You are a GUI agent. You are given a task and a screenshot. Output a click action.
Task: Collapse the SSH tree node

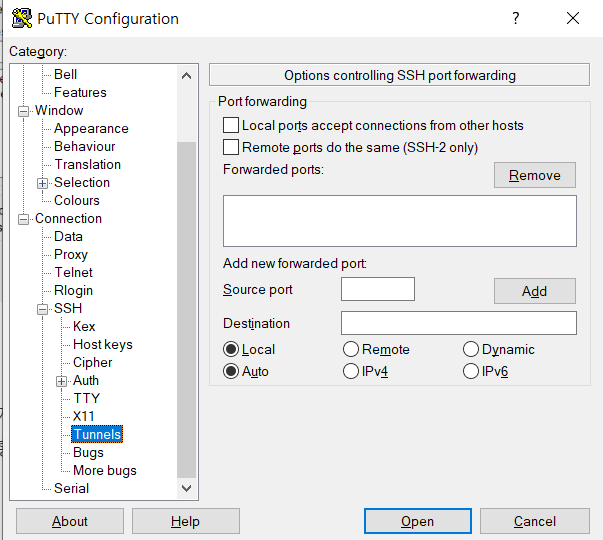pyautogui.click(x=42, y=309)
